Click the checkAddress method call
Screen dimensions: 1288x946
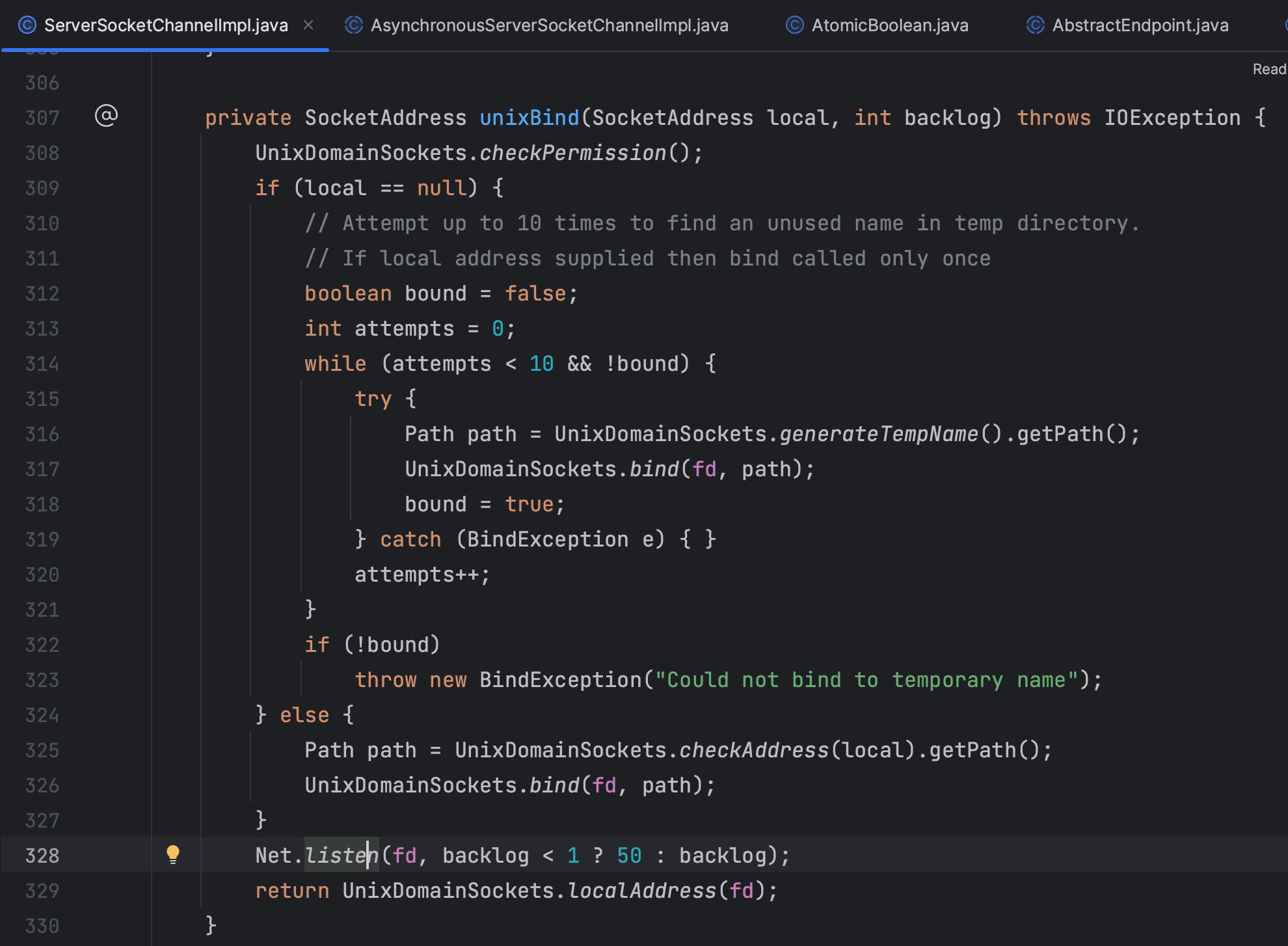tap(753, 750)
